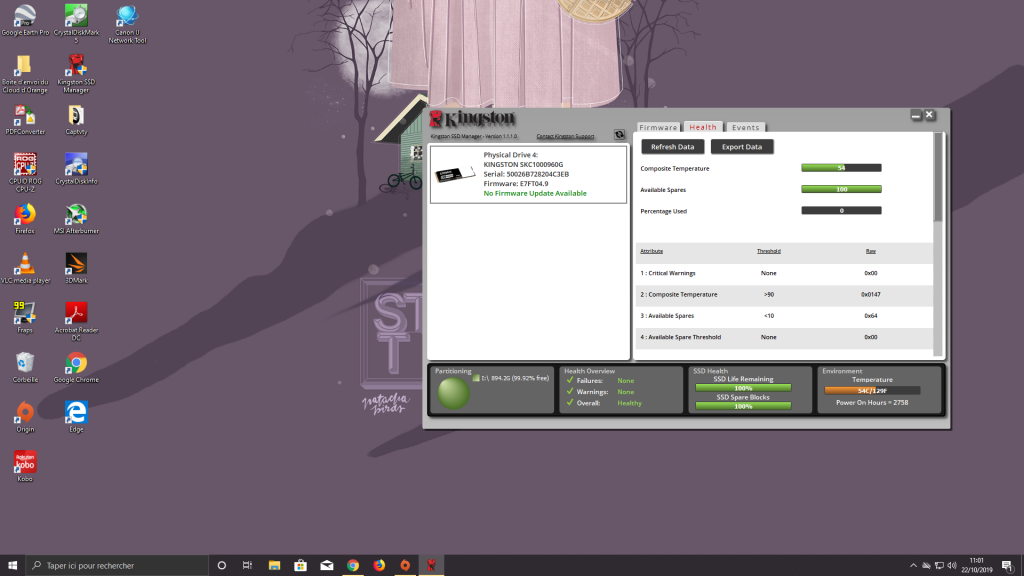Open Contact Kingston Support link
1024x576 pixels.
(565, 136)
